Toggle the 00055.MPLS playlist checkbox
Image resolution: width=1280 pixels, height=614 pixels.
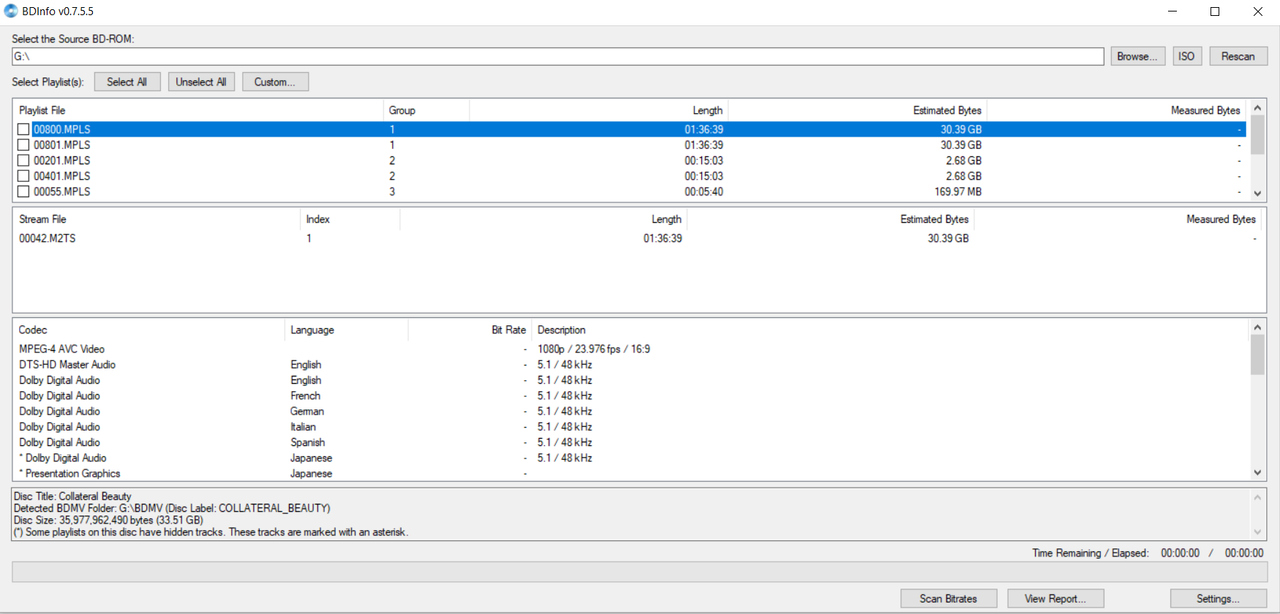23,192
